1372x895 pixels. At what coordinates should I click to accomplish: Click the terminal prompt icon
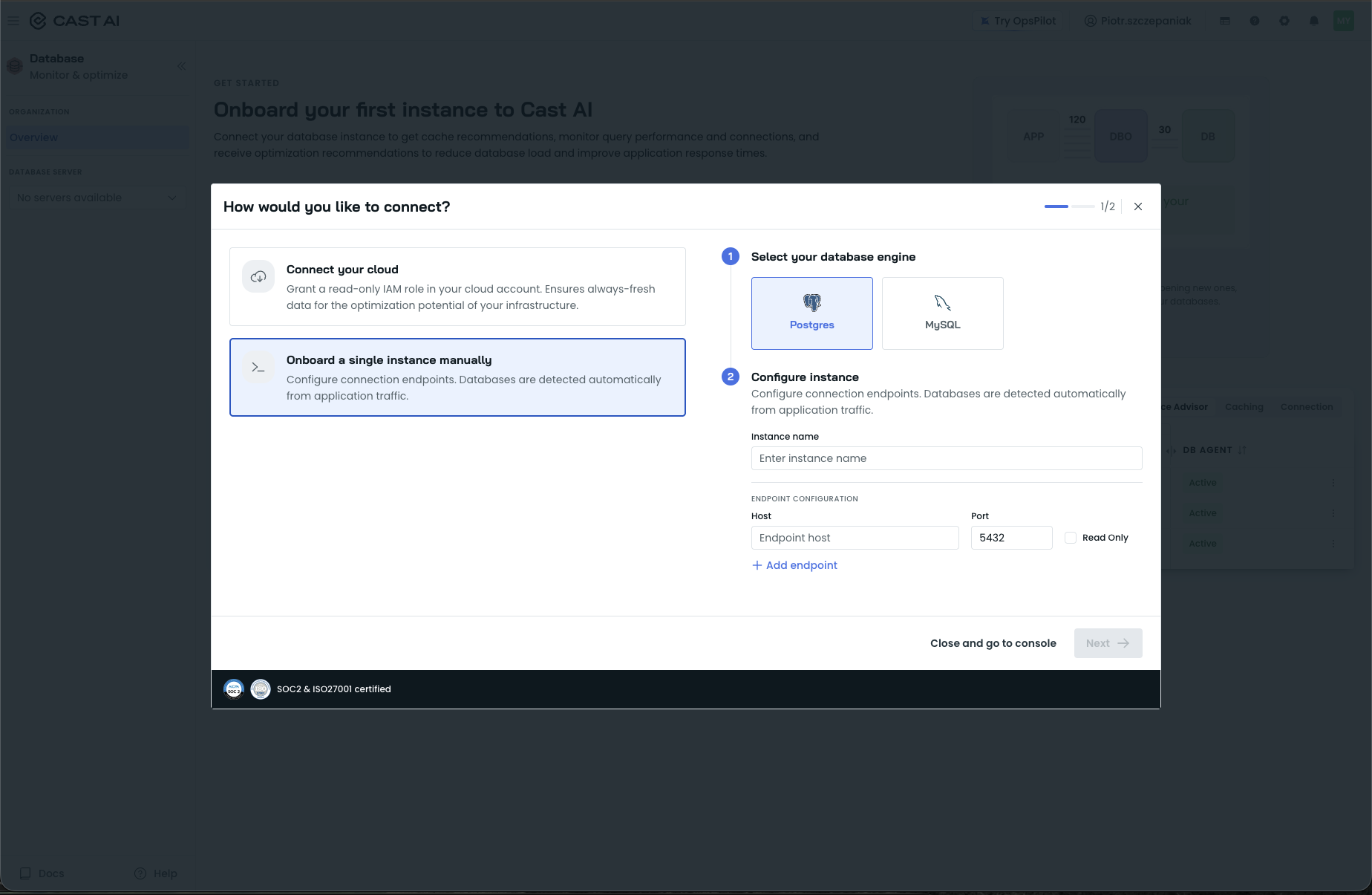258,367
